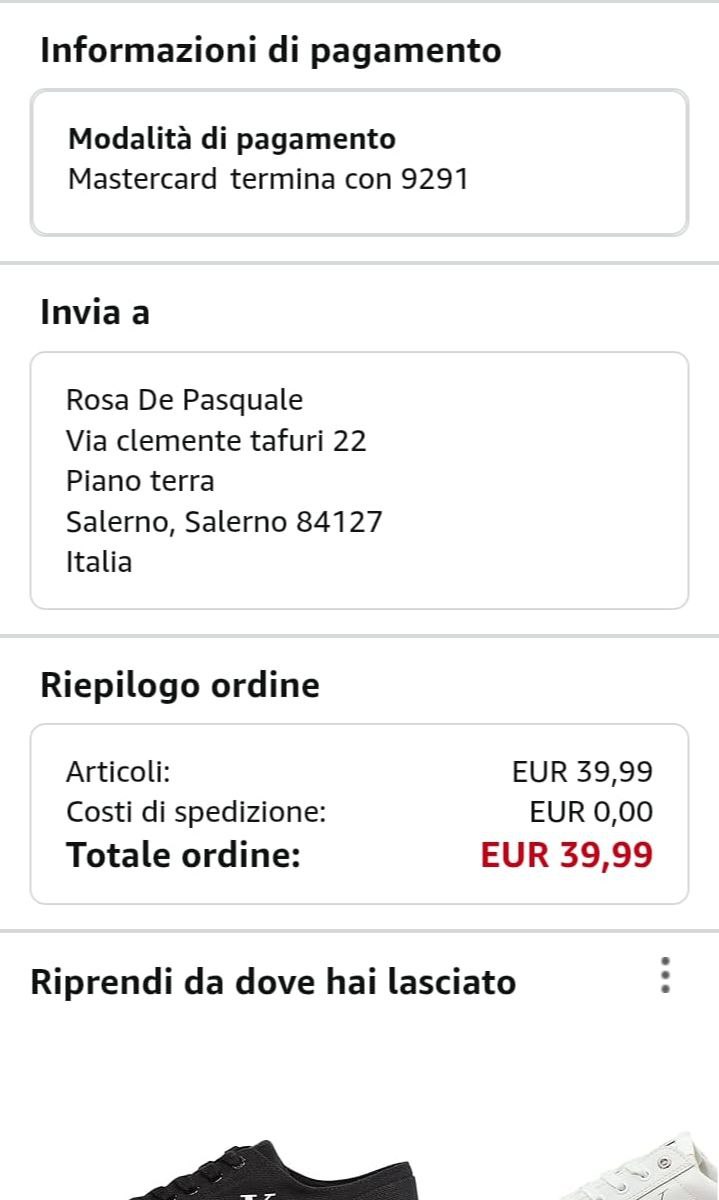Viewport: 719px width, 1200px height.
Task: Click the Riepilogo ordine heading
Action: tap(180, 685)
